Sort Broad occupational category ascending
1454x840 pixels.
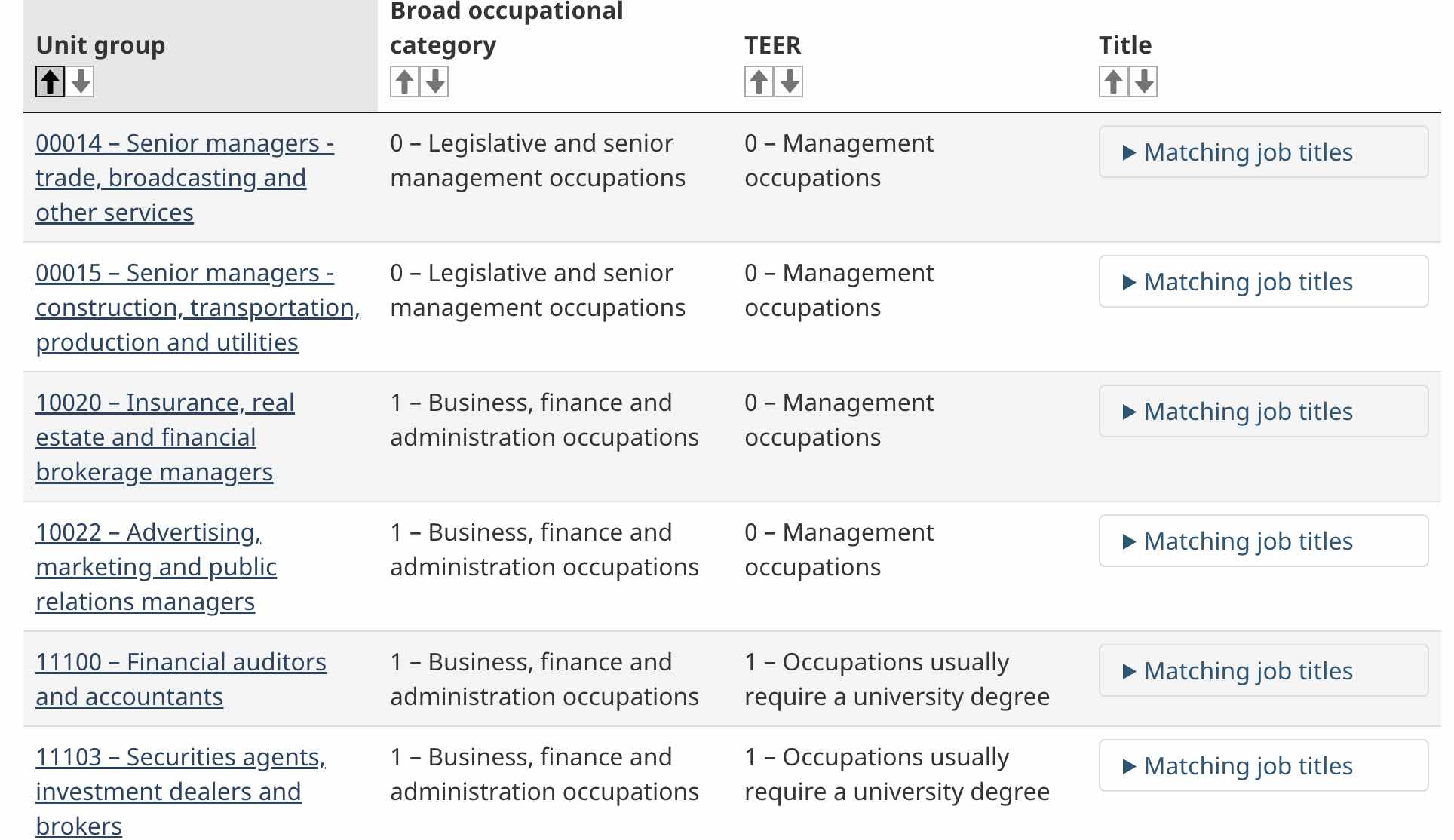click(x=405, y=81)
